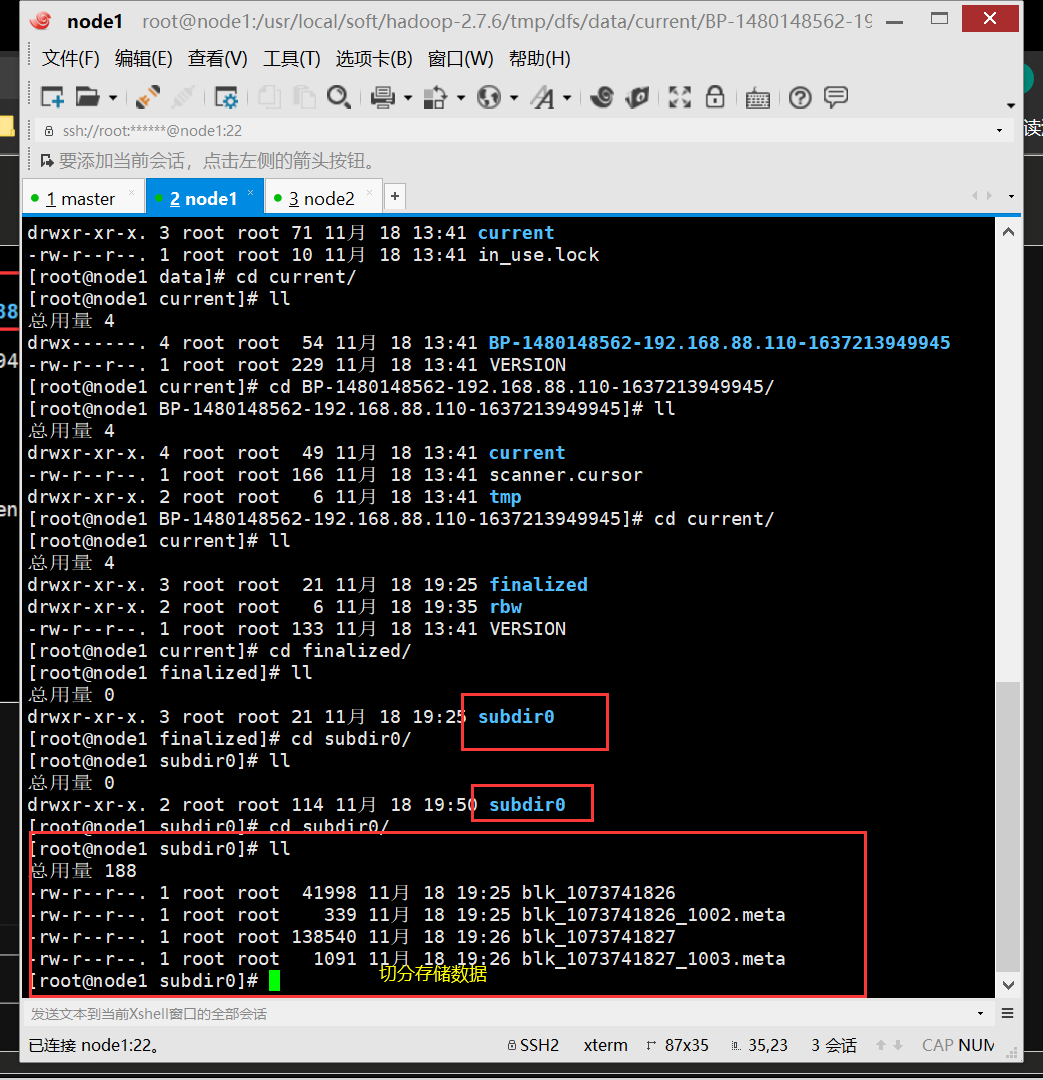Click the add-current-session arrow icon

[x=47, y=161]
